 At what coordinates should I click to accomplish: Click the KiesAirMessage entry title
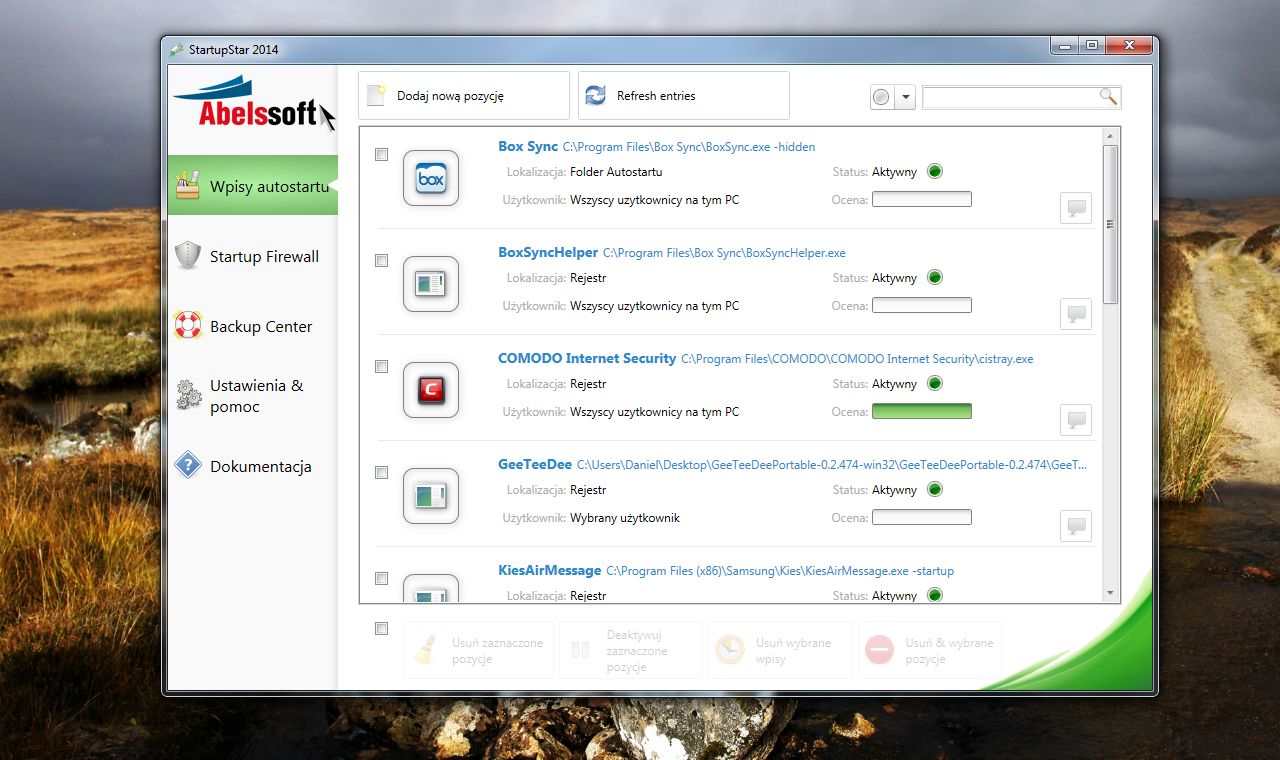click(x=550, y=570)
